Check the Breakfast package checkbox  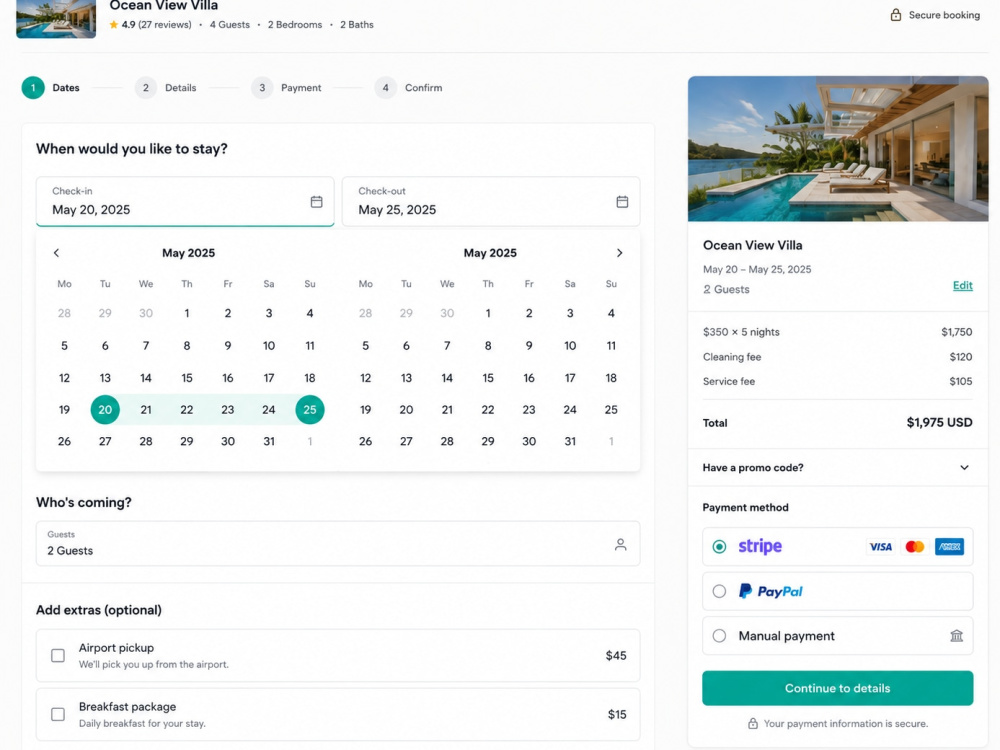click(x=58, y=714)
